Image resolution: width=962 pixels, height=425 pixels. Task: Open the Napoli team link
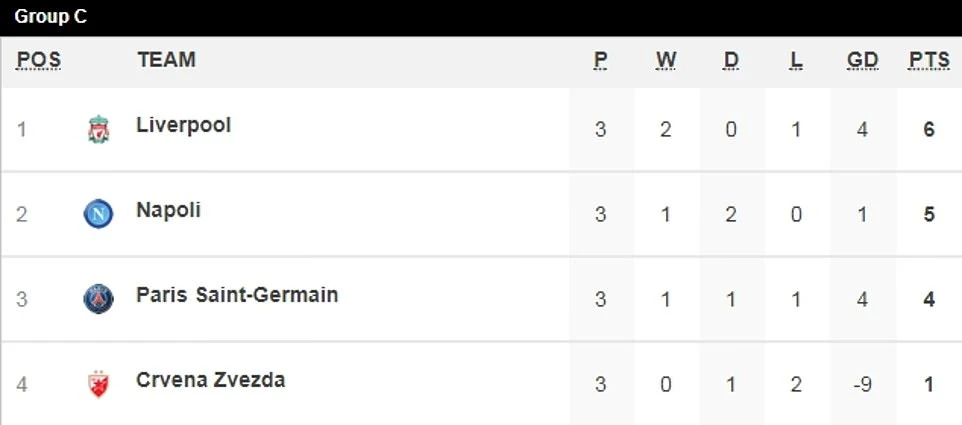click(x=169, y=210)
